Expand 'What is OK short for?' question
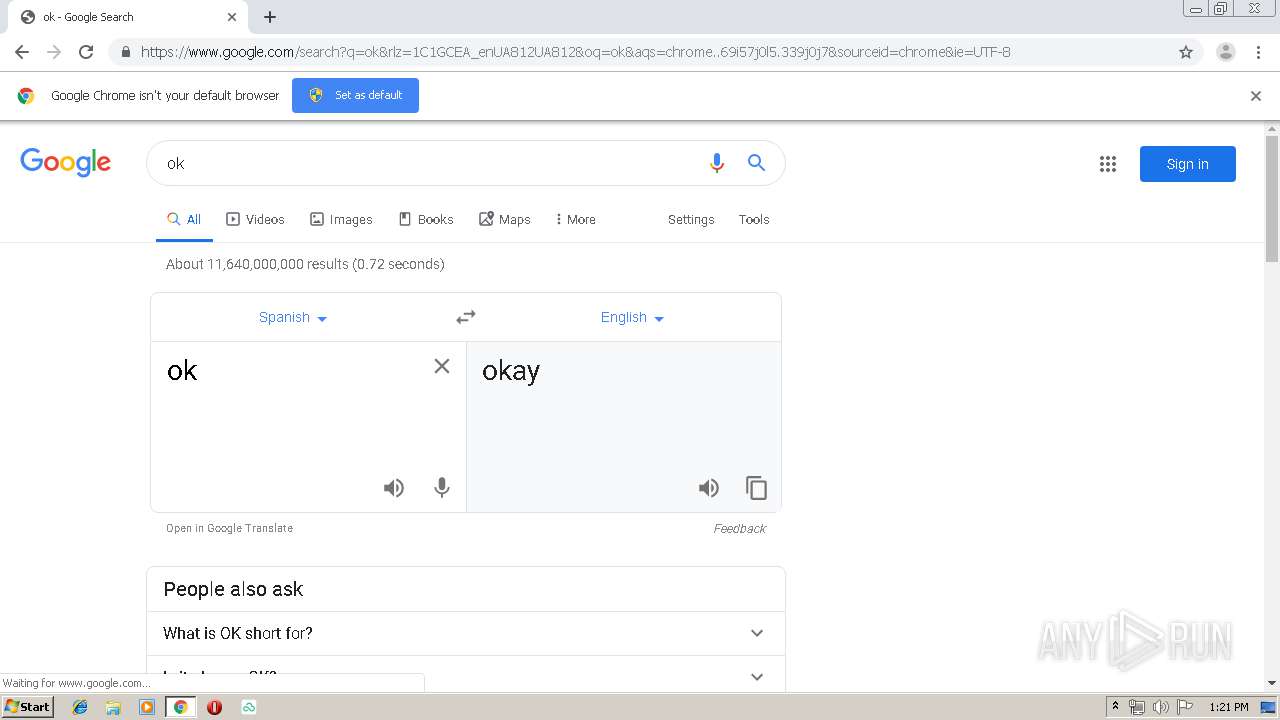 (466, 633)
